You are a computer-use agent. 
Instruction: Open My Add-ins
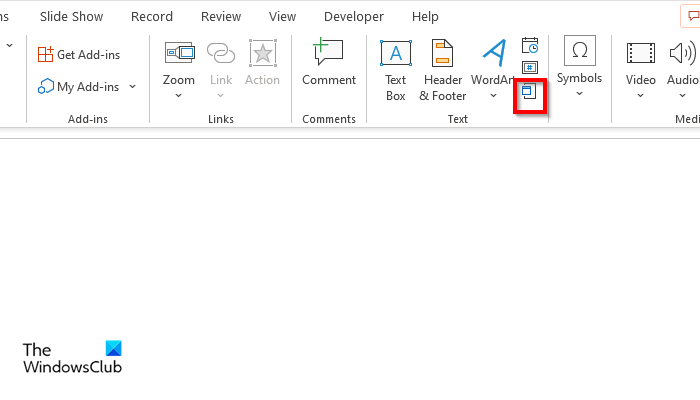(x=79, y=87)
